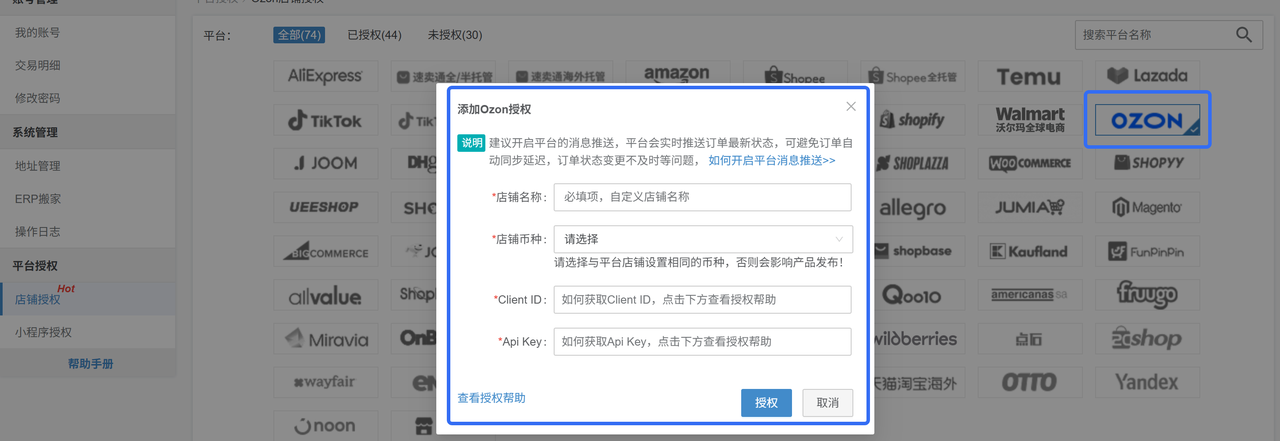Open the 查看授权帮助 link
Image resolution: width=1280 pixels, height=441 pixels.
coord(491,398)
